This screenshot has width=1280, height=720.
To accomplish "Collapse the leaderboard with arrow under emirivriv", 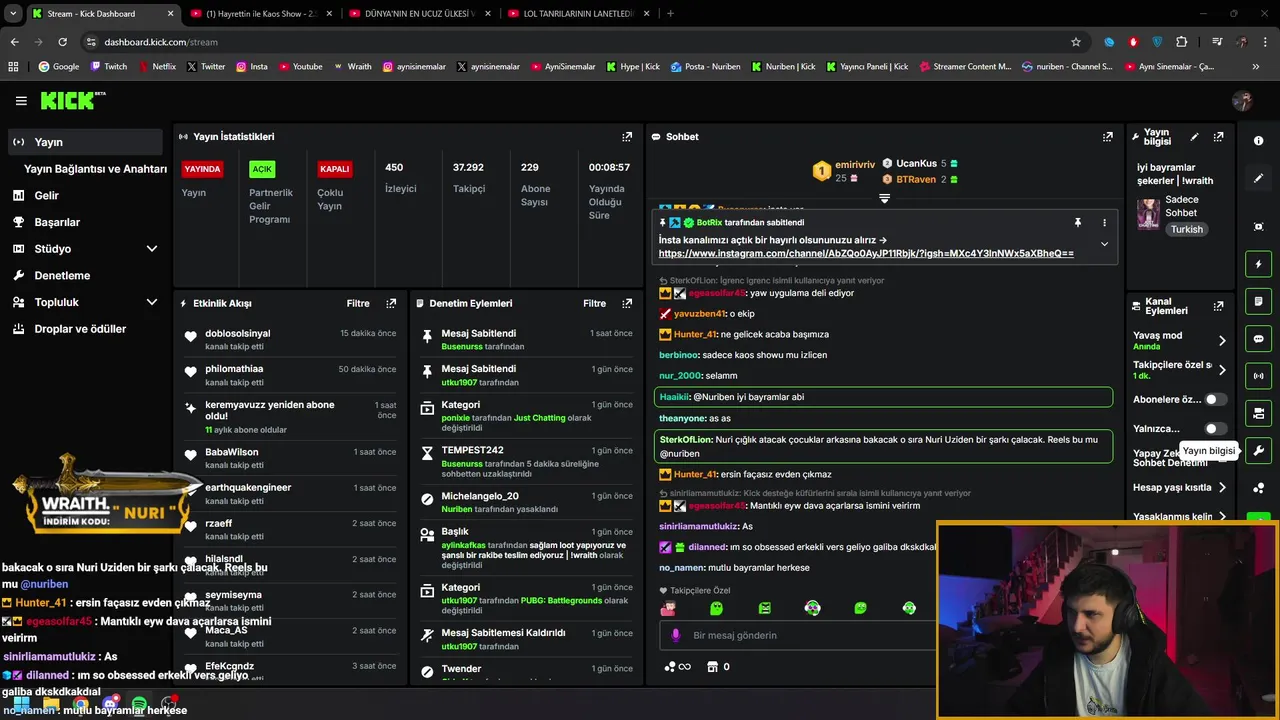I will tap(884, 198).
